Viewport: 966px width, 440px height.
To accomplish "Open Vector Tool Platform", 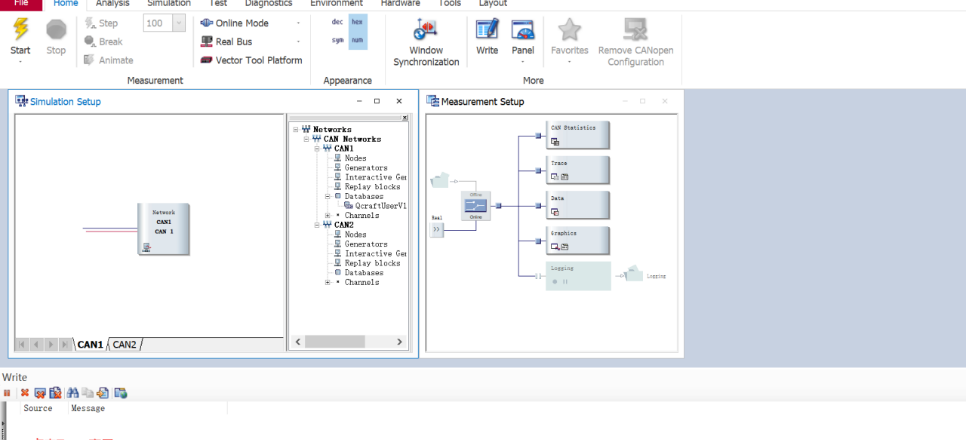I will pos(251,60).
